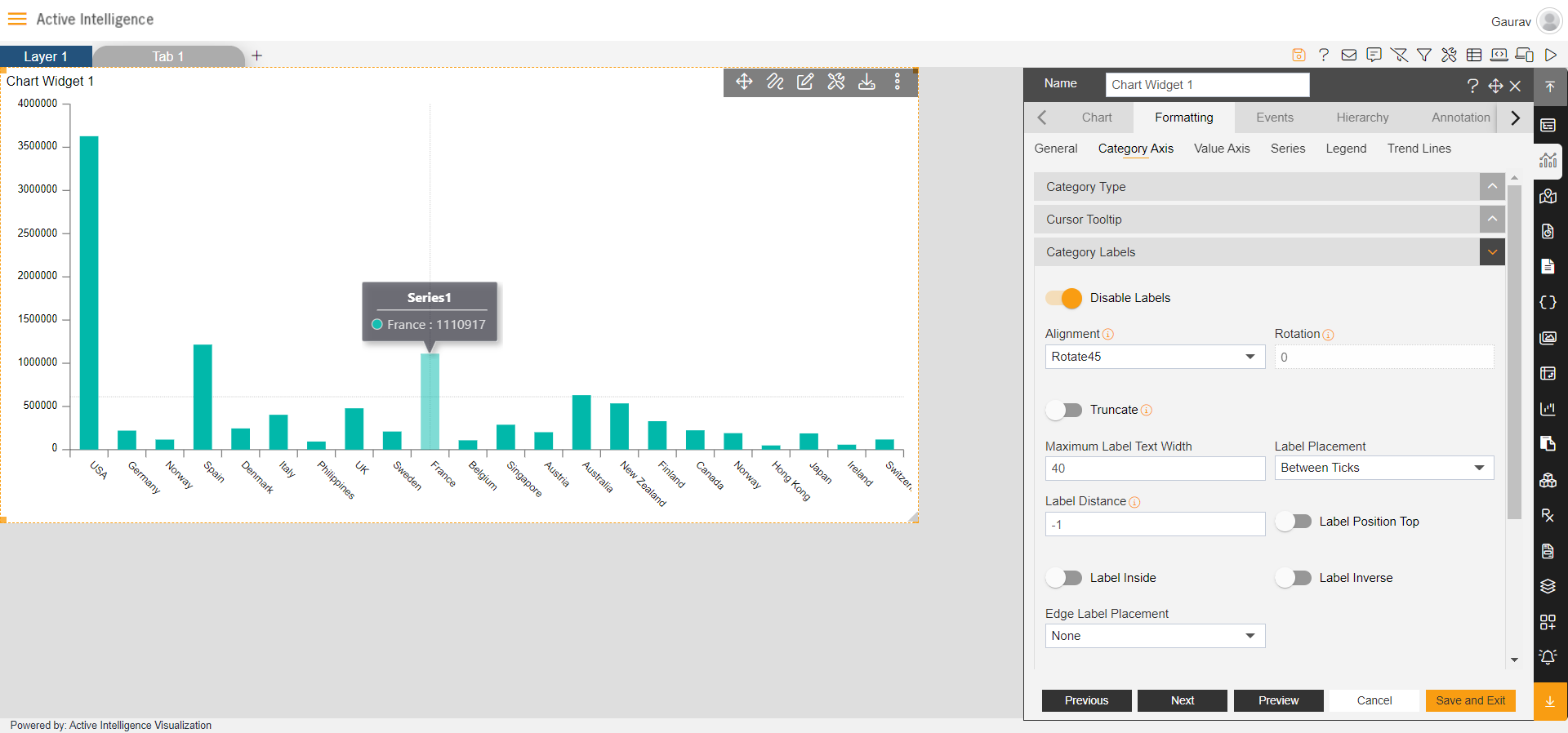Click the clear filter icon
The width and height of the screenshot is (1568, 733).
pos(1399,55)
